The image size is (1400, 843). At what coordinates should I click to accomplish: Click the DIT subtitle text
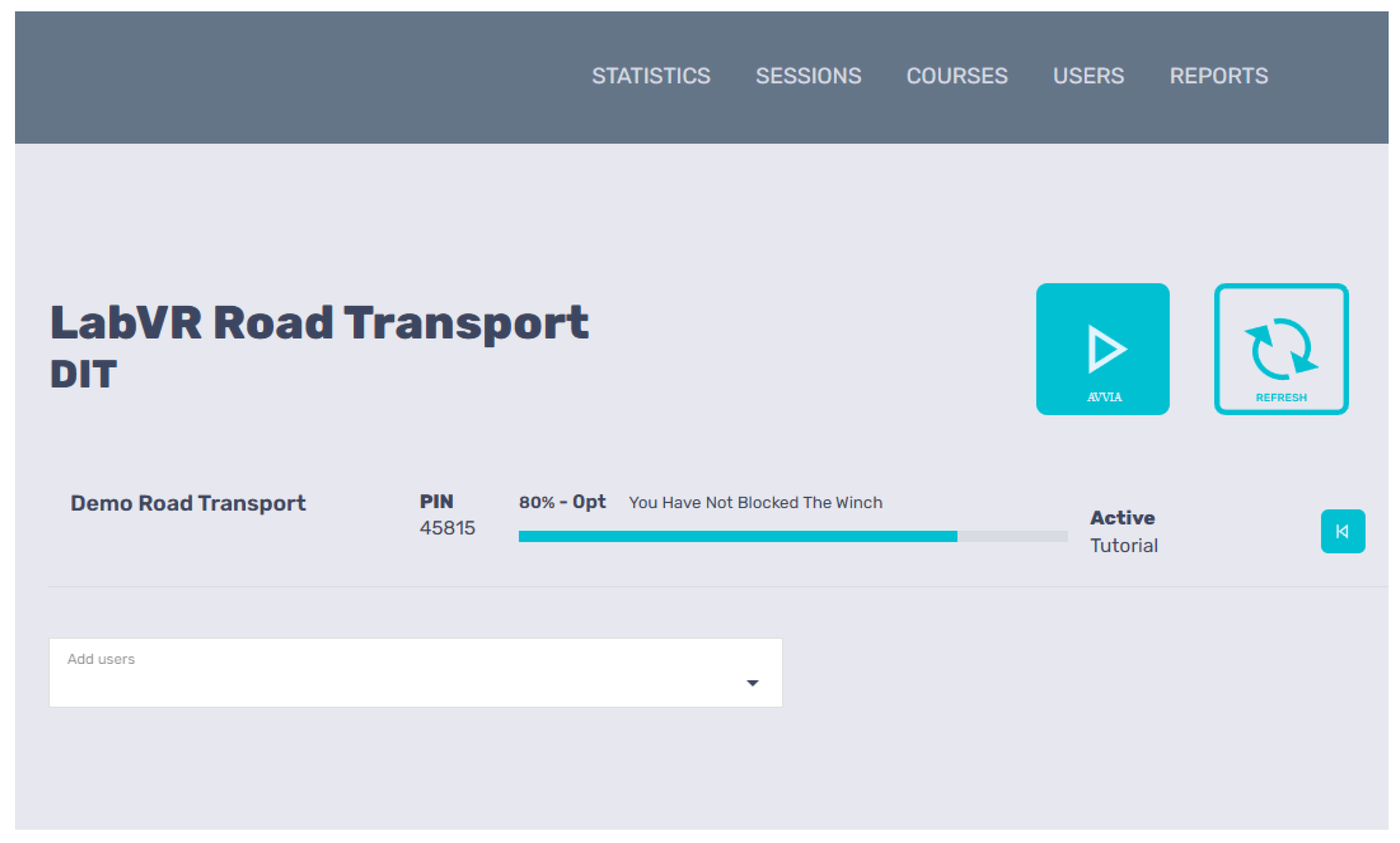tap(84, 374)
